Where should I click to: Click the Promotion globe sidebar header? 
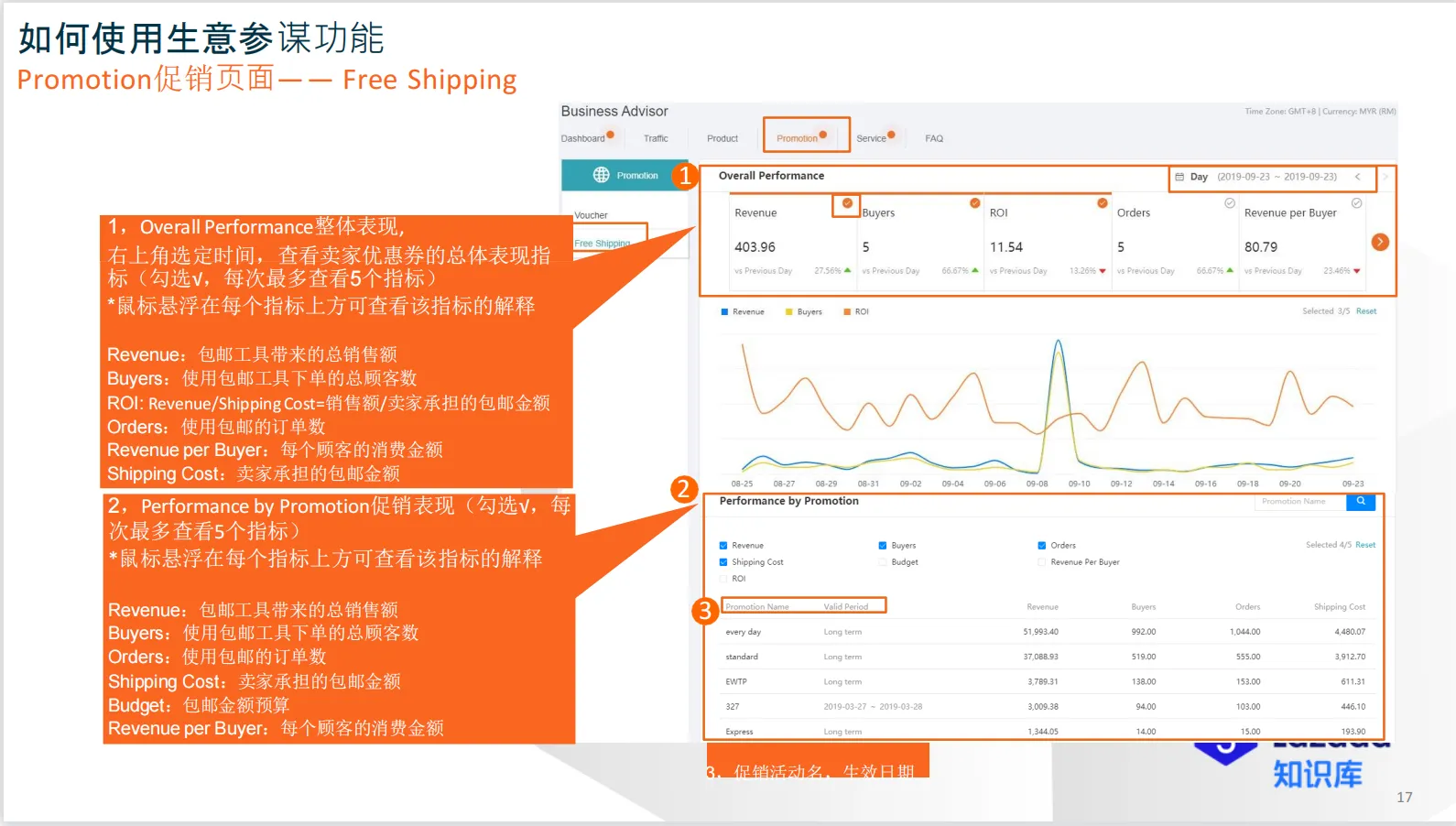point(625,175)
